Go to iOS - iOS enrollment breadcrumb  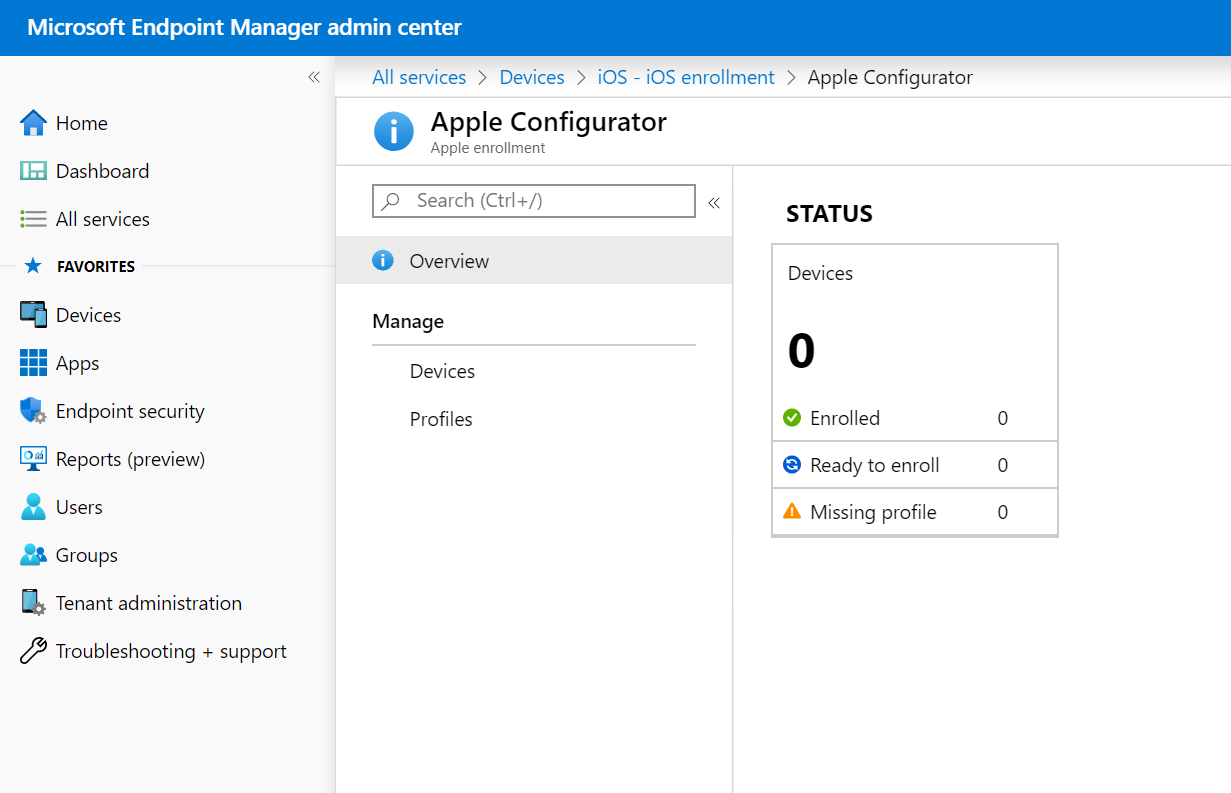(685, 77)
